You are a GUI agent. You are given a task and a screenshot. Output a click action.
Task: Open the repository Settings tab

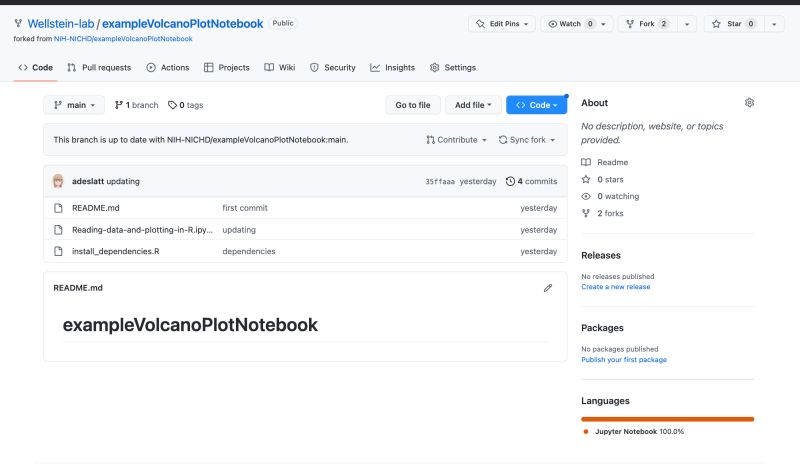pyautogui.click(x=453, y=67)
